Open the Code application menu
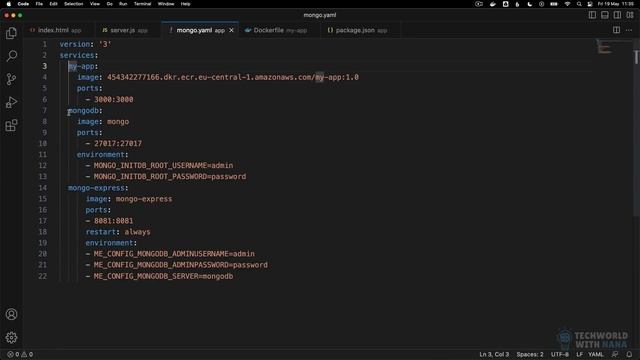This screenshot has width=640, height=360. tap(23, 4)
